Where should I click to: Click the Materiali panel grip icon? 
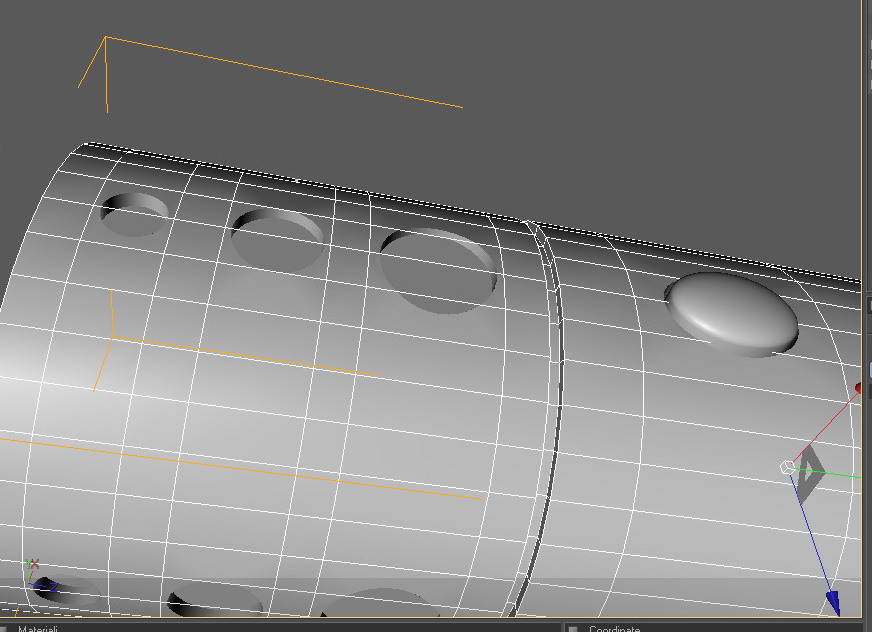(x=3, y=629)
